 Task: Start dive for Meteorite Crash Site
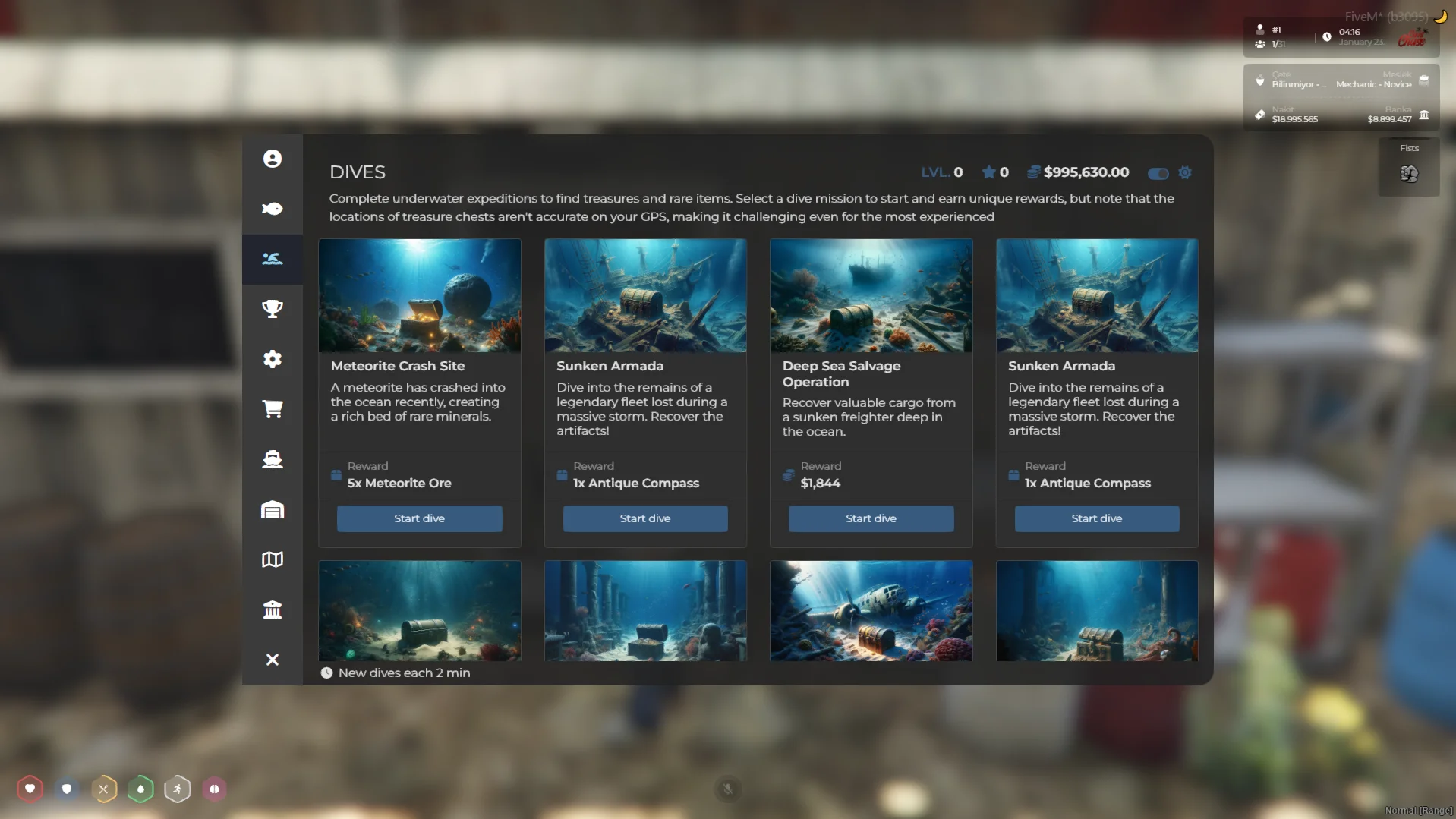(419, 518)
